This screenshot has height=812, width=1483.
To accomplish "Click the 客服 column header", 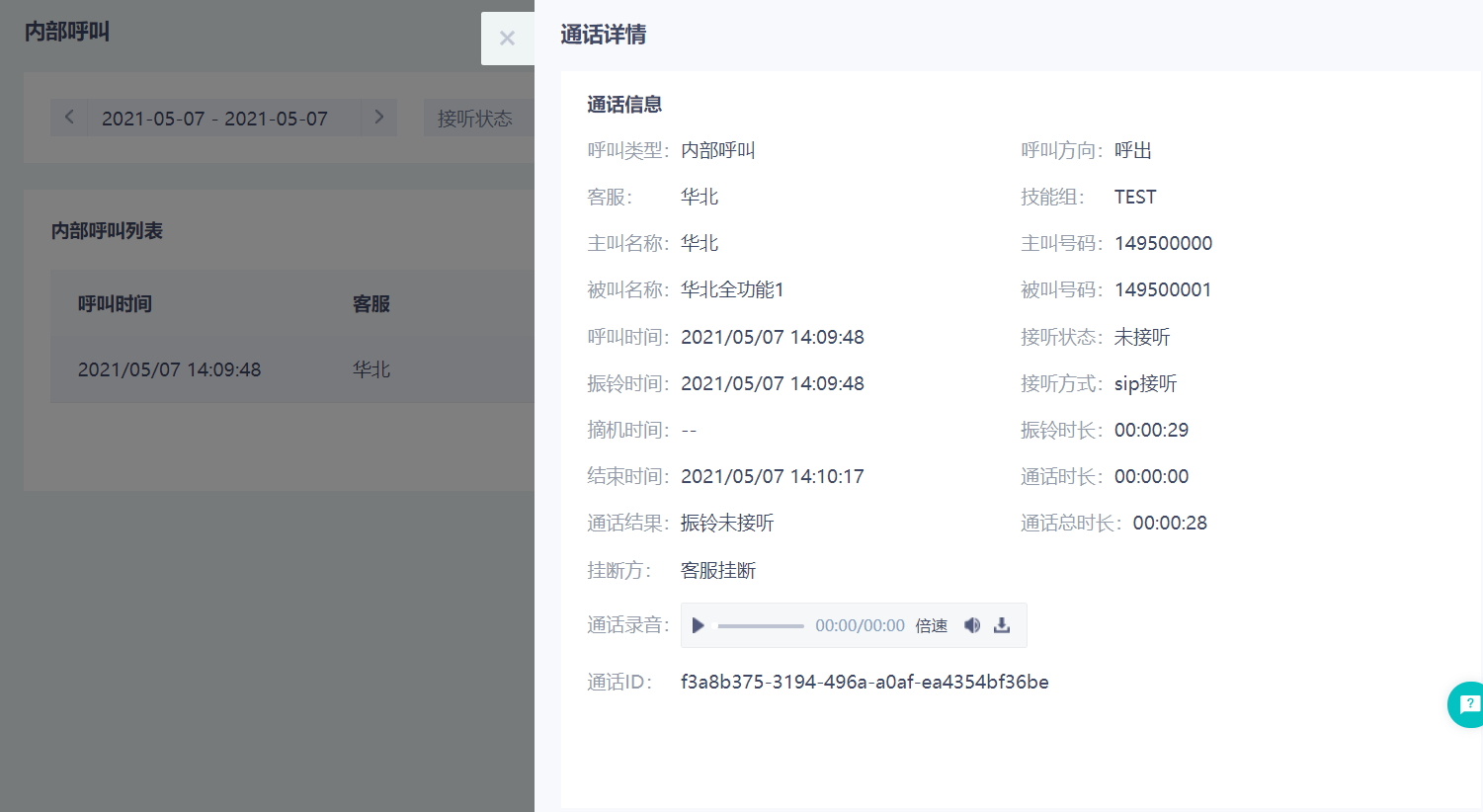I will pyautogui.click(x=371, y=304).
